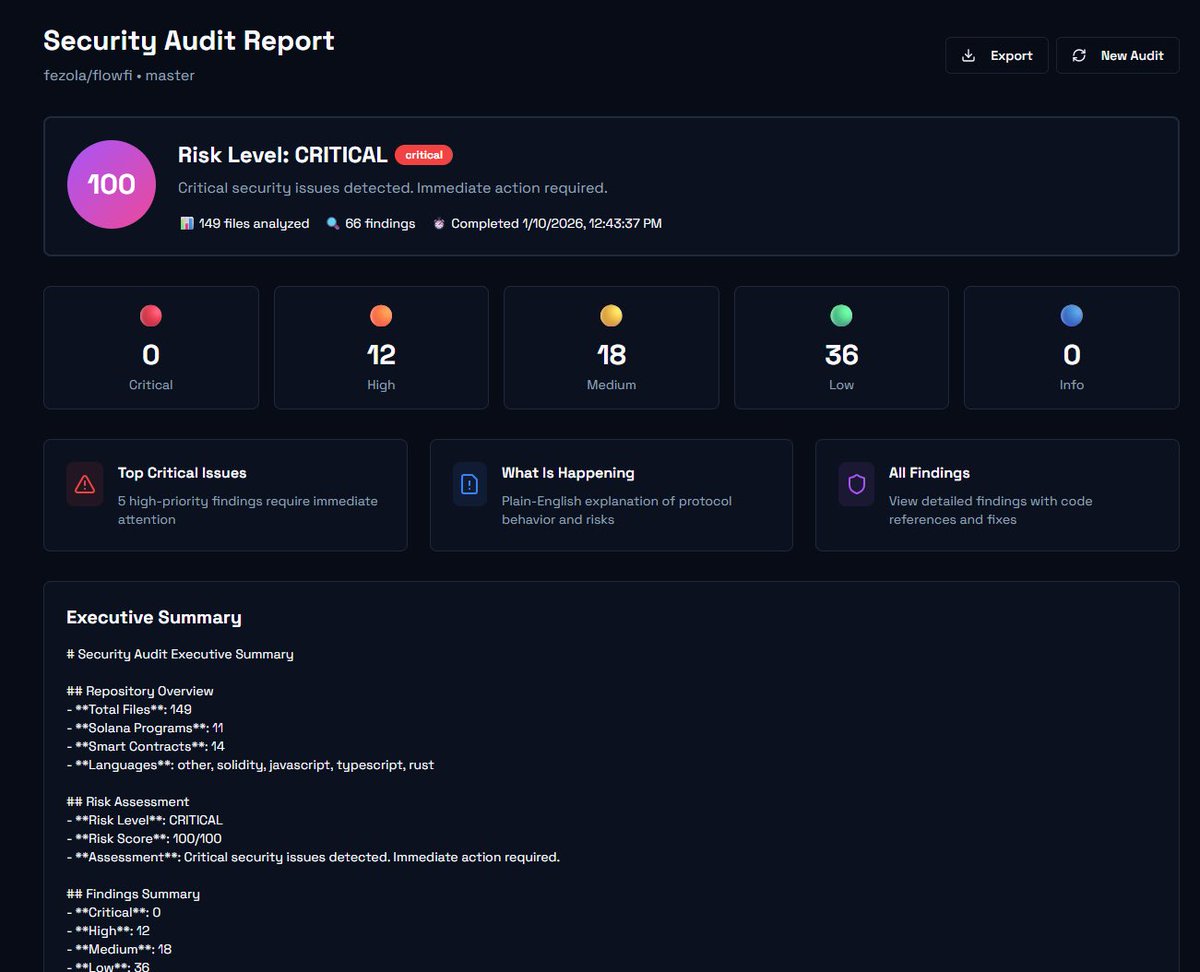Click the purple 100 risk score circle
Screen dimensions: 1200x972
pyautogui.click(x=111, y=184)
